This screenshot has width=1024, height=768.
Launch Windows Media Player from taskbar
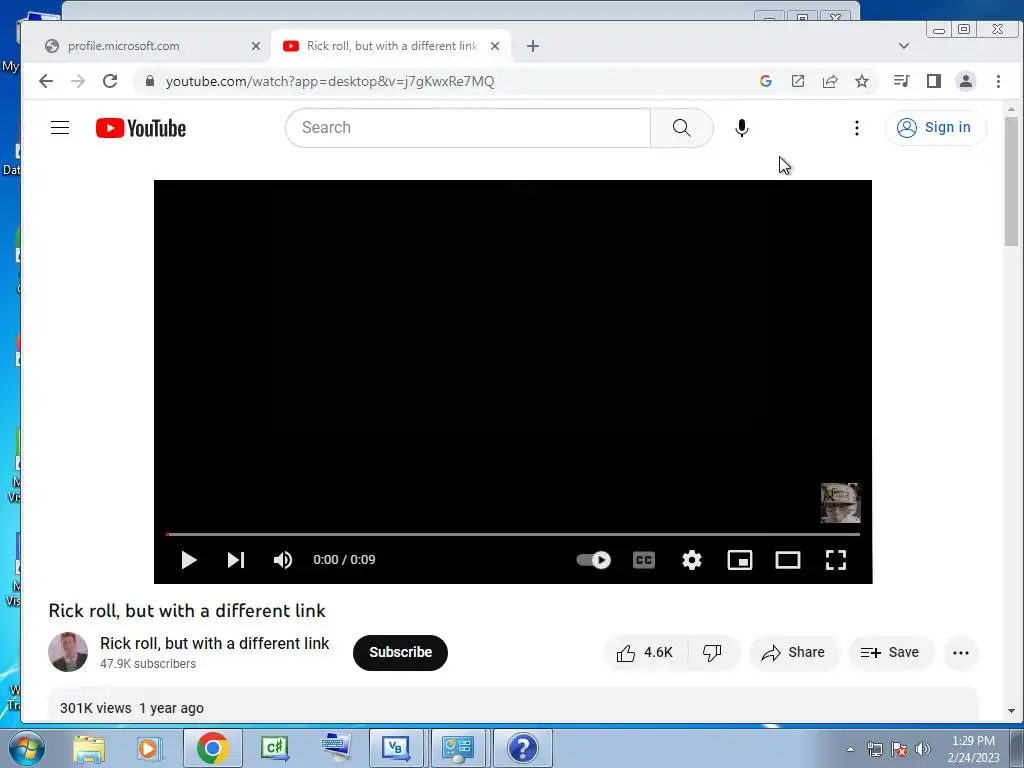pos(150,748)
